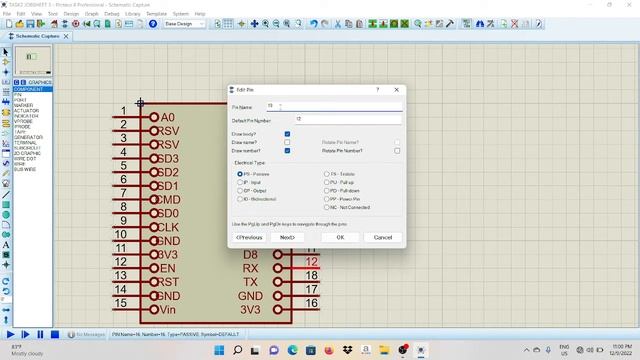Open the Windows Start button on taskbar

point(219,350)
